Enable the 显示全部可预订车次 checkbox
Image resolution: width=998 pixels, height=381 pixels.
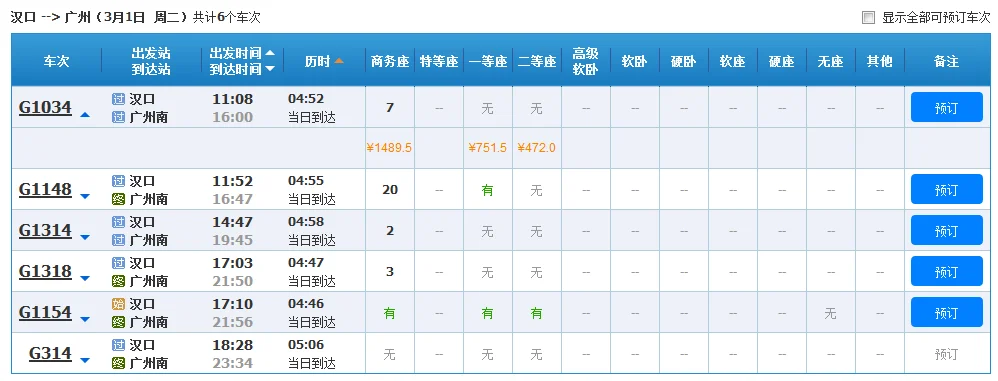click(868, 17)
